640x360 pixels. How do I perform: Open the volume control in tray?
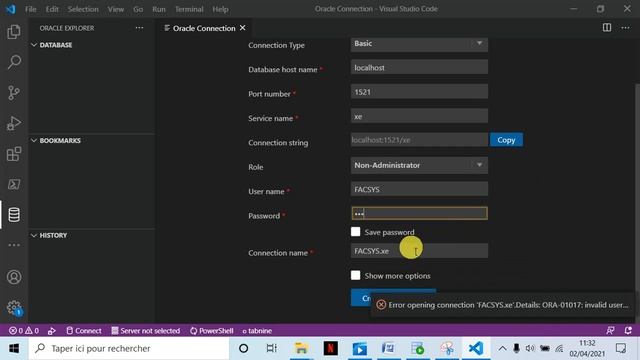click(x=530, y=349)
